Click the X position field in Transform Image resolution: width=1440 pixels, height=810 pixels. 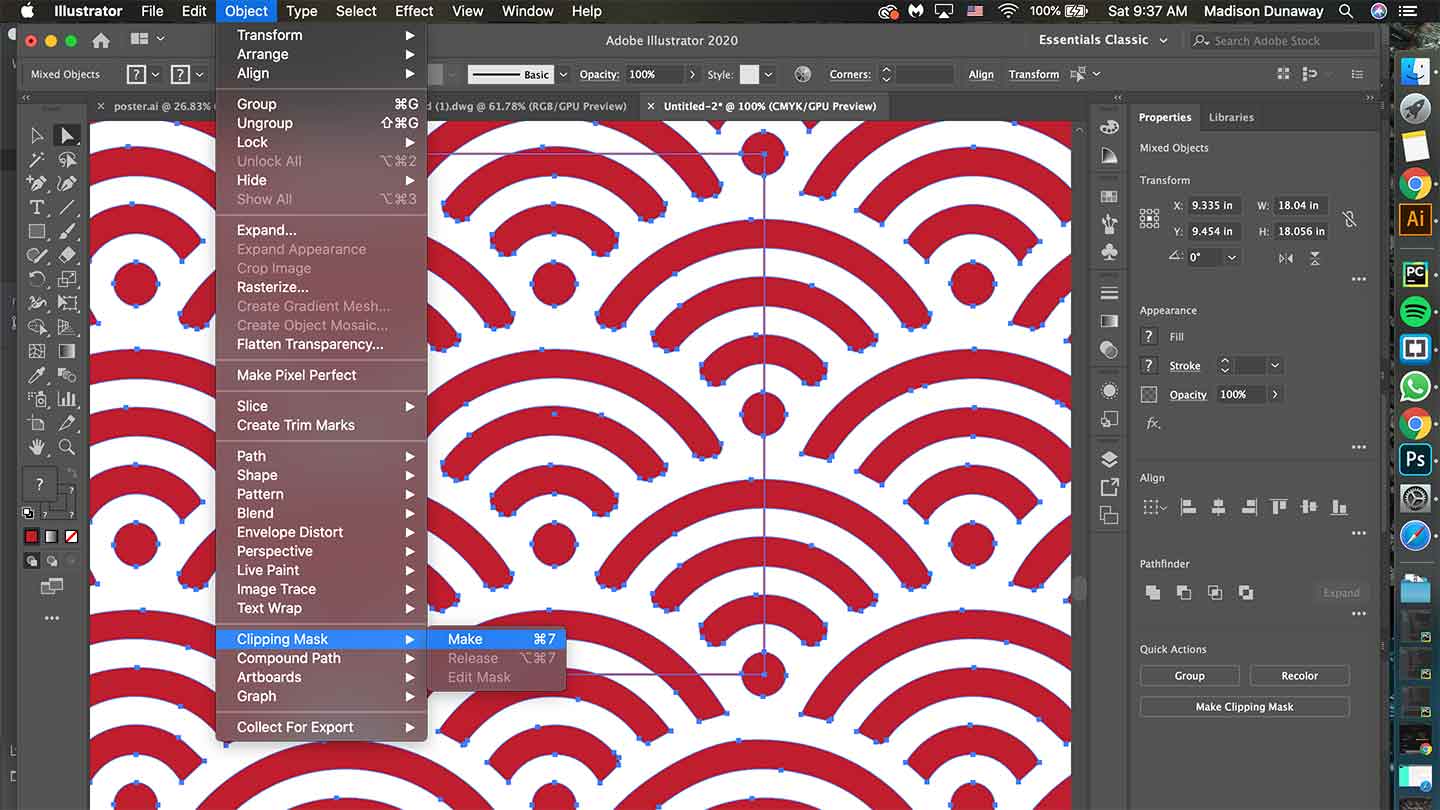tap(1213, 205)
